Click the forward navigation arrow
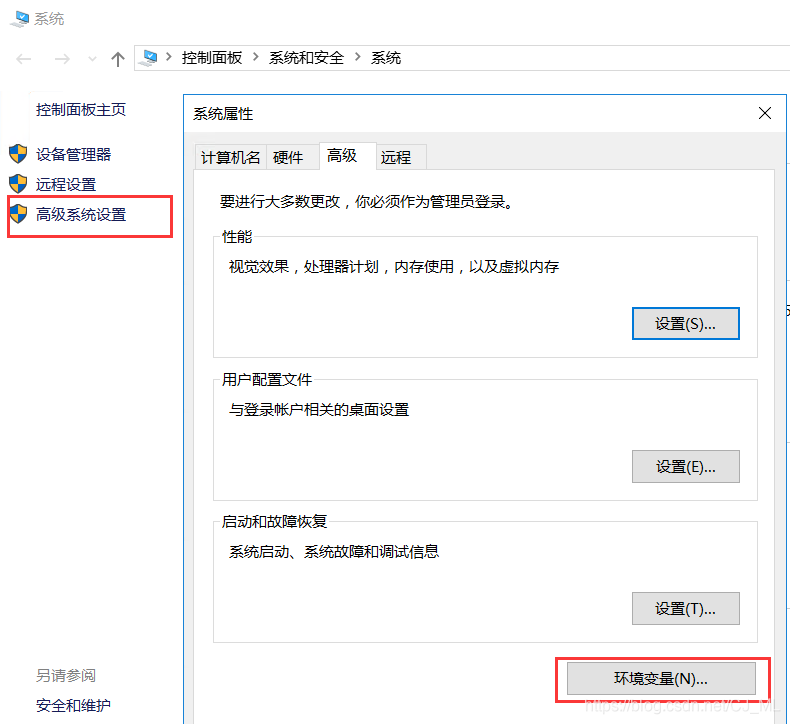 pyautogui.click(x=61, y=59)
